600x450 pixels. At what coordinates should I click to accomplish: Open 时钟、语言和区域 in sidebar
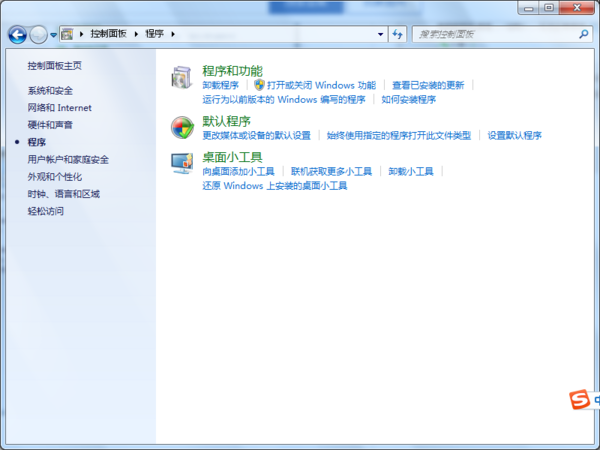64,194
